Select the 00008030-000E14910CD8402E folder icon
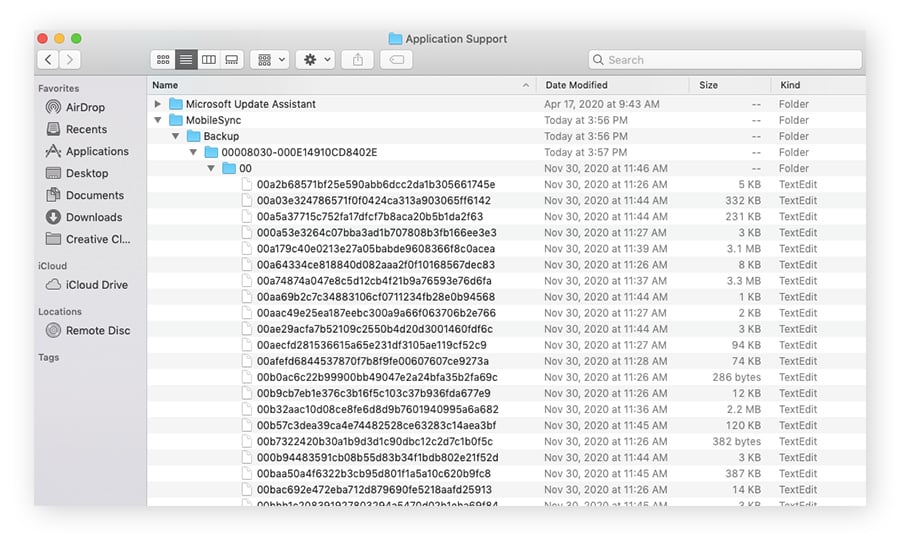 [212, 152]
